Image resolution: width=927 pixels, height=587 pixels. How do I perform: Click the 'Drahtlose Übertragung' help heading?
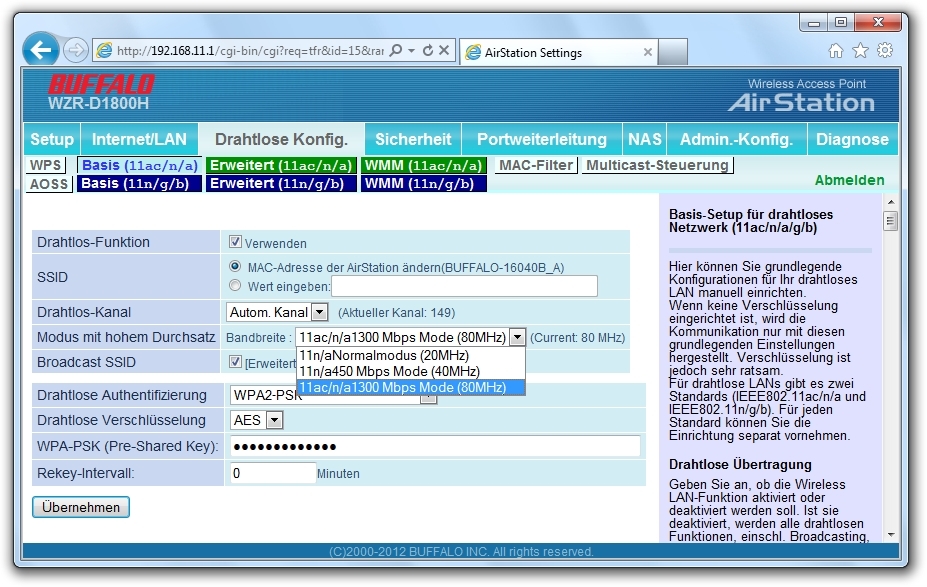point(740,464)
